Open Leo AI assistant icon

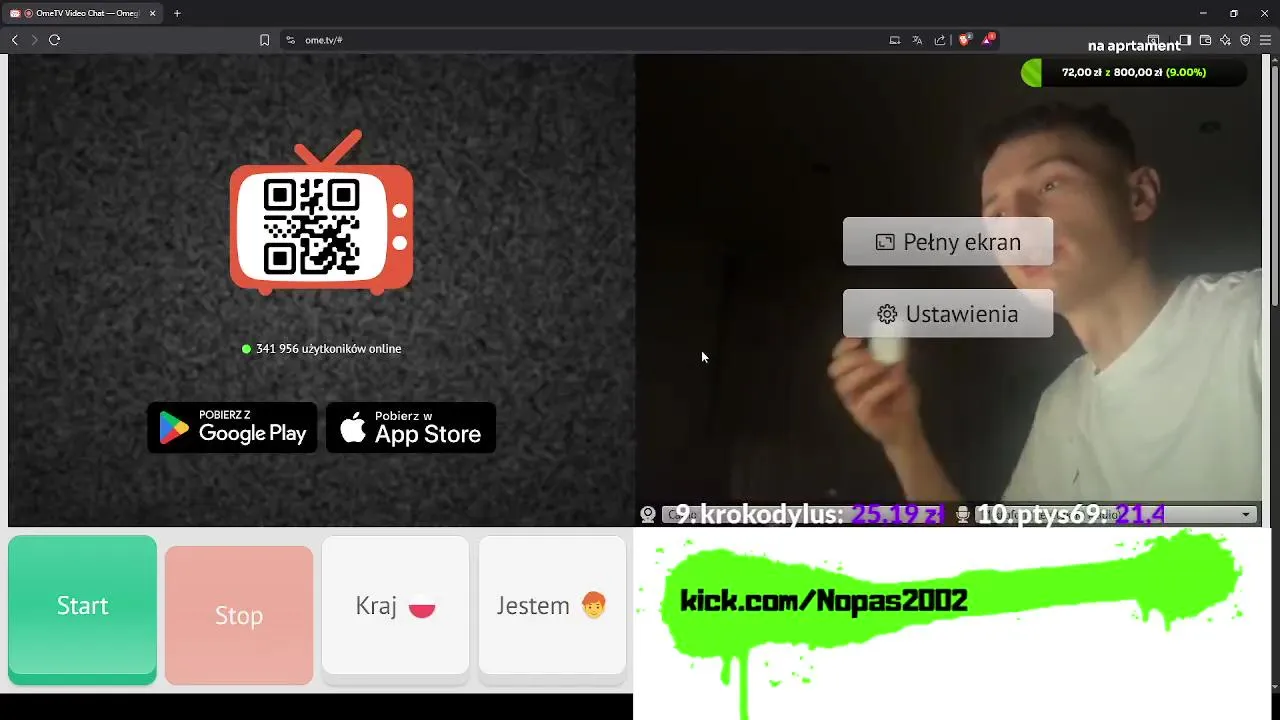[x=1225, y=40]
